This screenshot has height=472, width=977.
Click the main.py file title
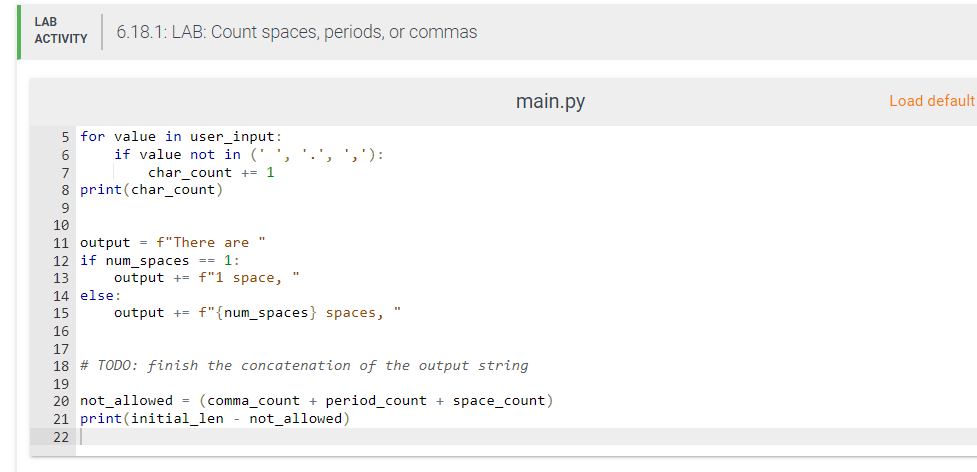coord(550,101)
